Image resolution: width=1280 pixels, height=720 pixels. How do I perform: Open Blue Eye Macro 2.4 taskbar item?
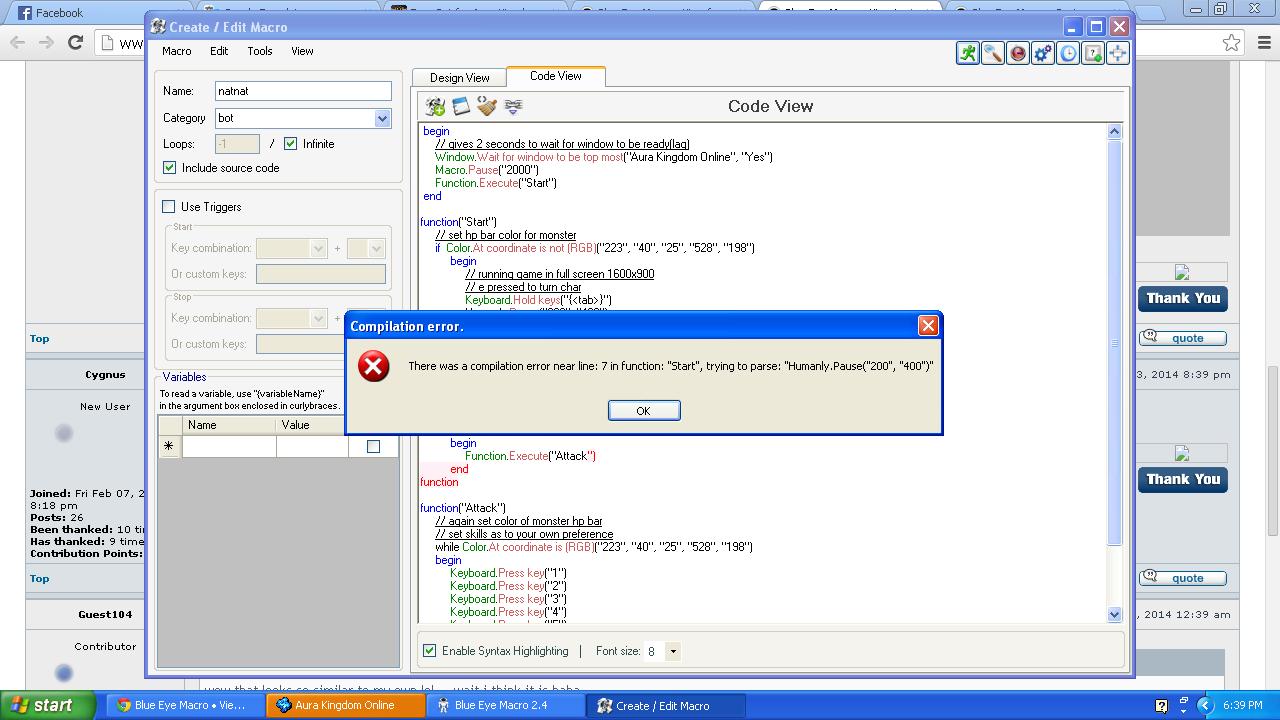[x=507, y=705]
